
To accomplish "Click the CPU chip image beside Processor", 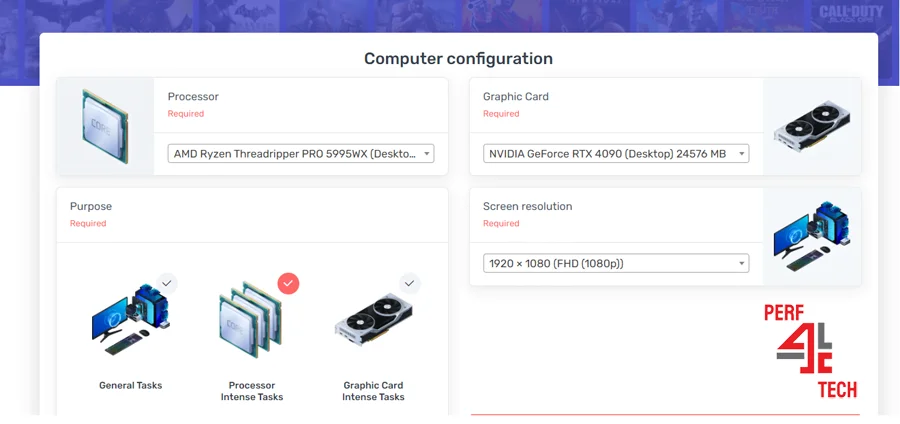I will pyautogui.click(x=105, y=126).
